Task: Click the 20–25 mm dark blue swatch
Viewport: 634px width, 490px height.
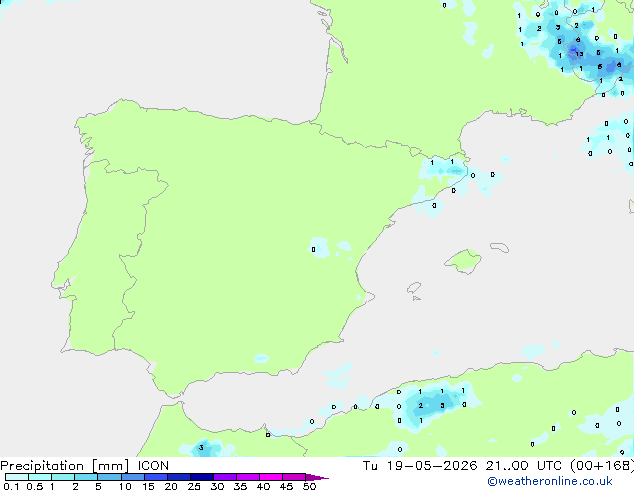Action: tap(179, 477)
